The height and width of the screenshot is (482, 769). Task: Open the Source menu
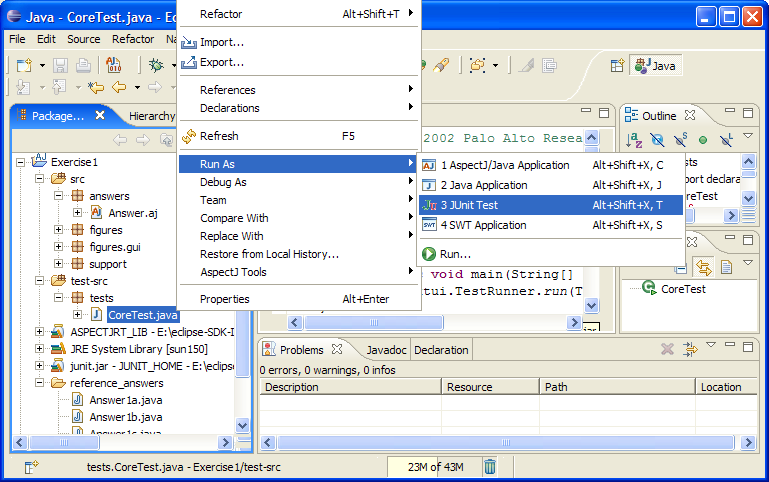click(x=83, y=39)
